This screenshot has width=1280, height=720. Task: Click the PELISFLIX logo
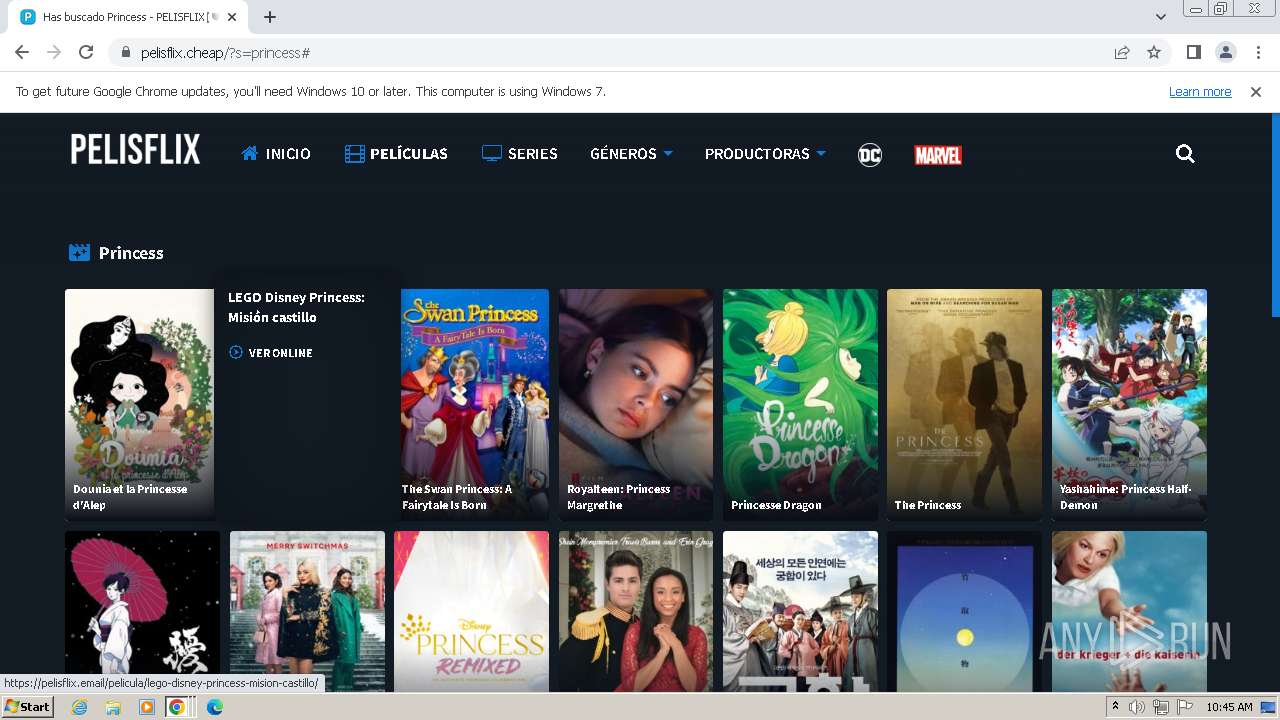135,149
